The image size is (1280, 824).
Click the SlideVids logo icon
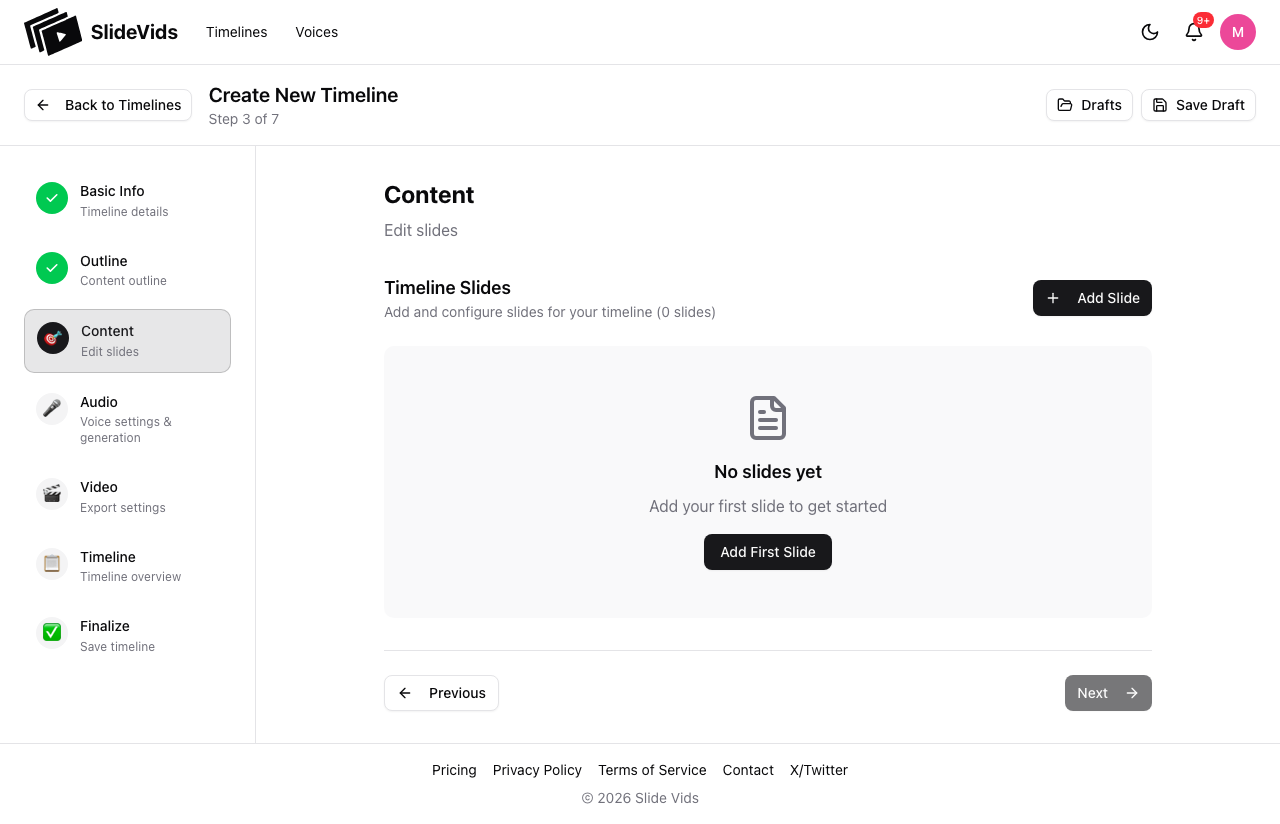[55, 31]
